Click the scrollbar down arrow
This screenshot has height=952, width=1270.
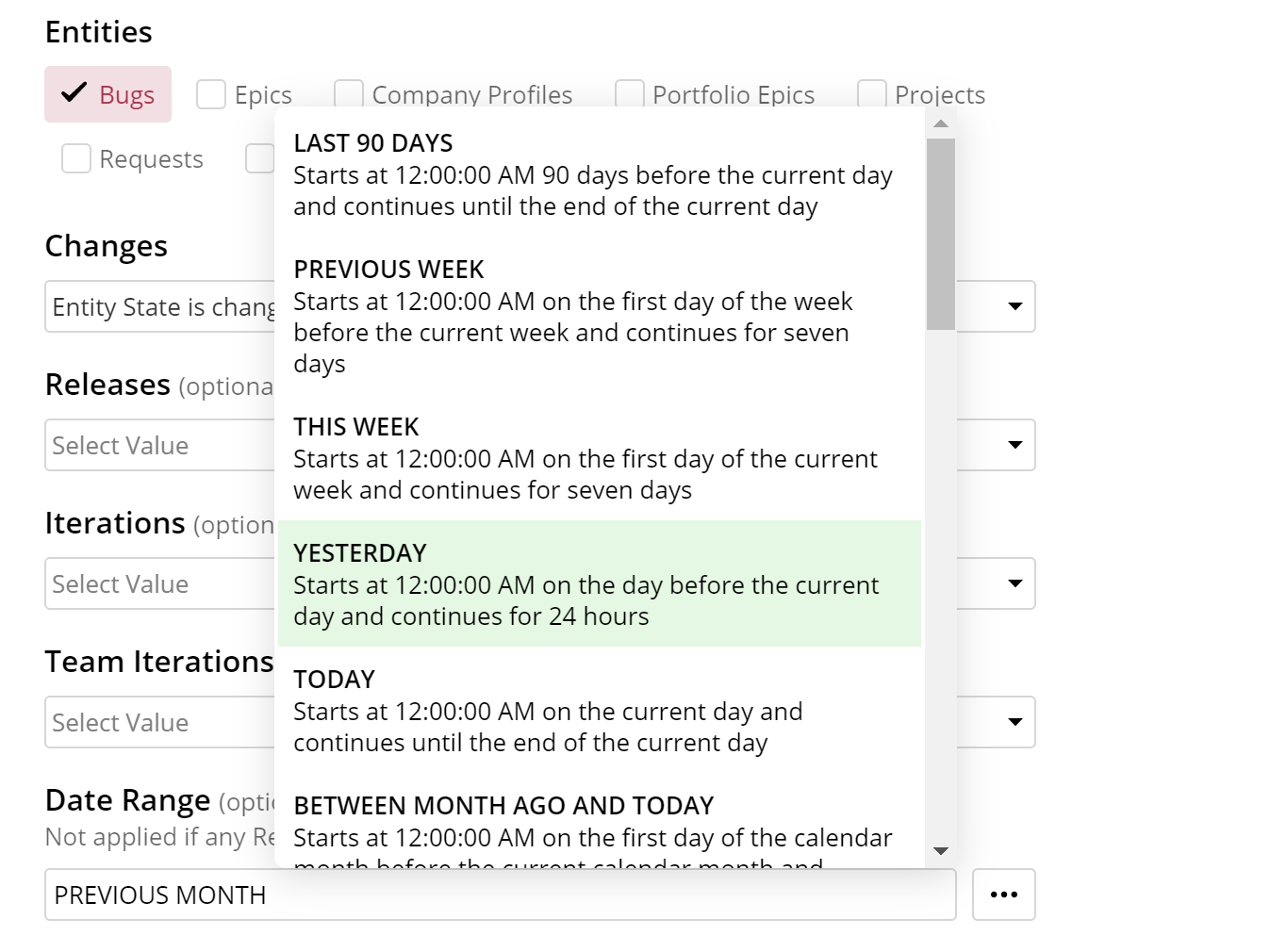pos(940,851)
